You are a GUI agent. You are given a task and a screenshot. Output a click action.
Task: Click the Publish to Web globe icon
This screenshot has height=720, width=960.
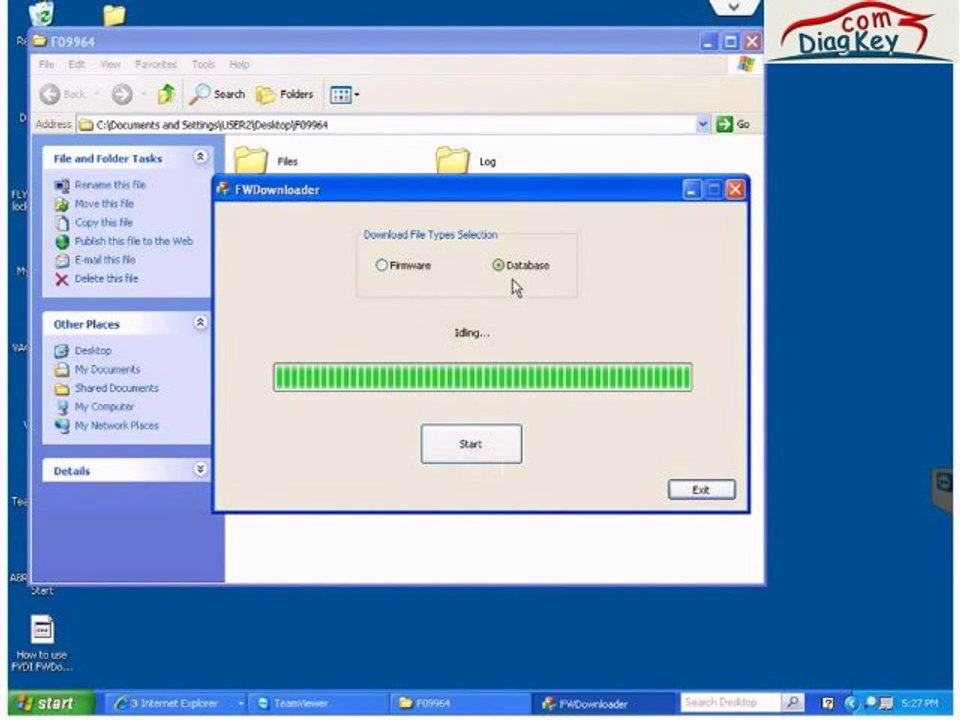pyautogui.click(x=62, y=242)
